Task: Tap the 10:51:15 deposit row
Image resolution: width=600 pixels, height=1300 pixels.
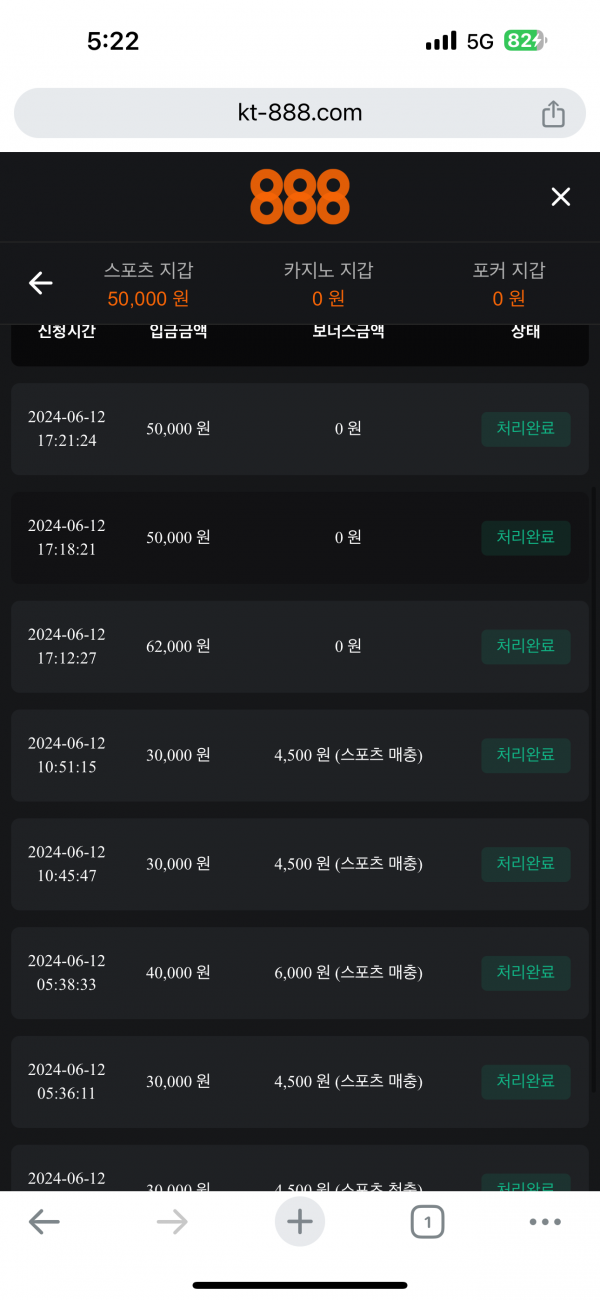Action: 300,755
